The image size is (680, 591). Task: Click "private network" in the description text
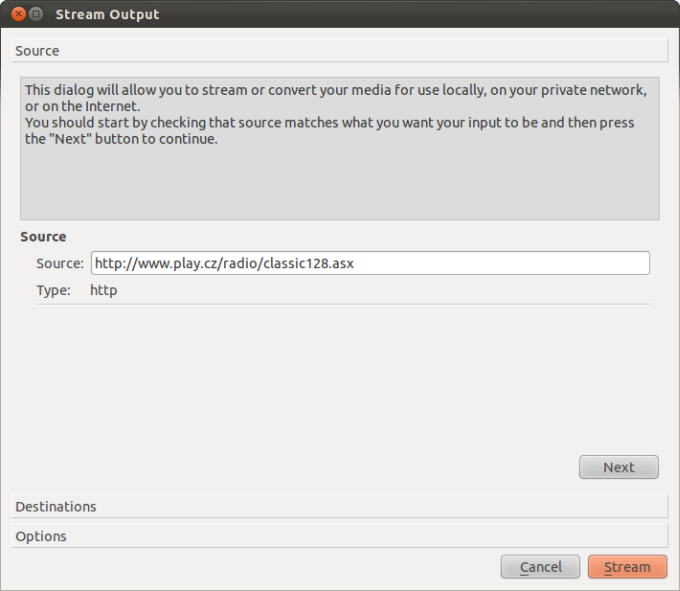coord(592,90)
